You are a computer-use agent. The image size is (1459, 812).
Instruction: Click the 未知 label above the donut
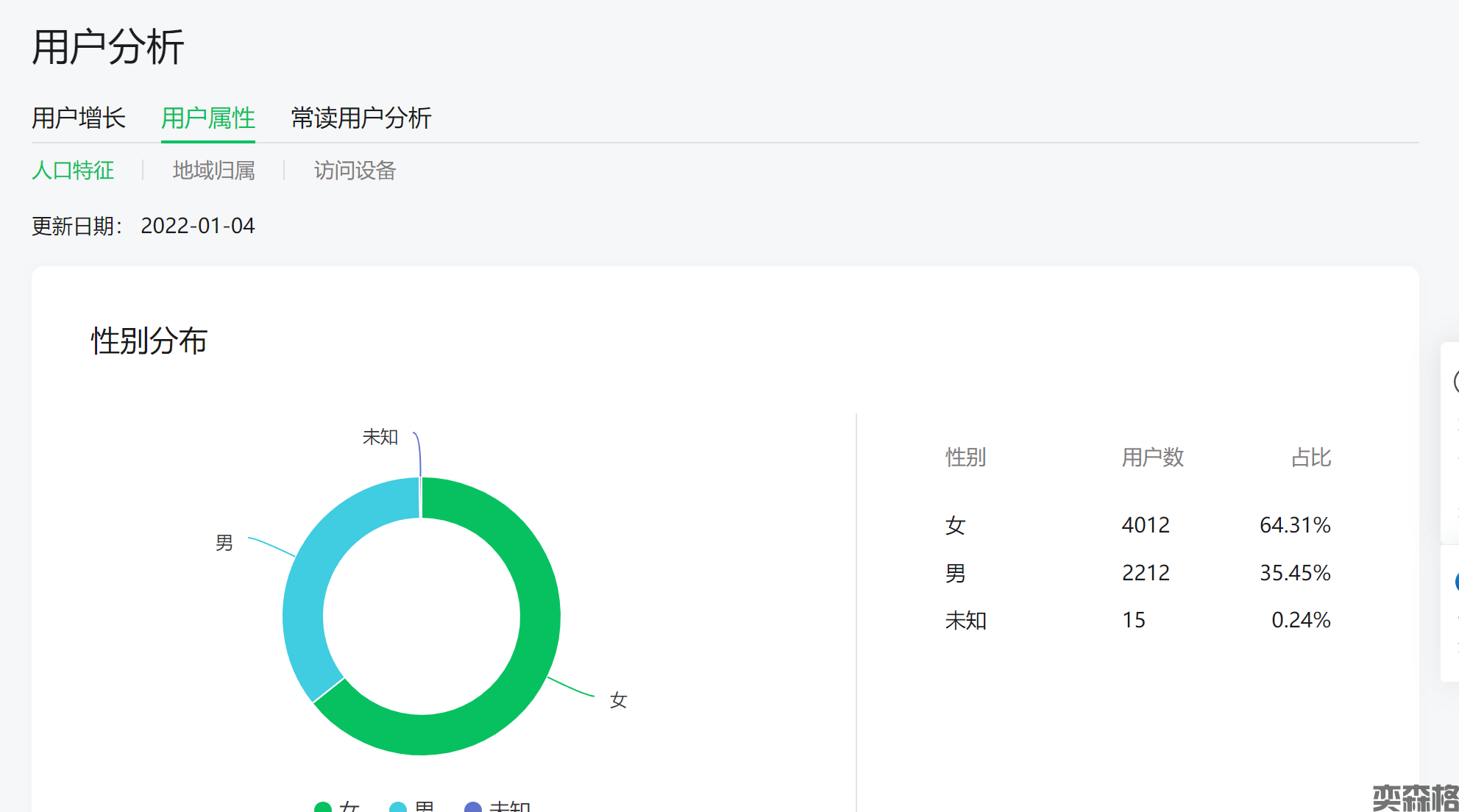pos(380,437)
